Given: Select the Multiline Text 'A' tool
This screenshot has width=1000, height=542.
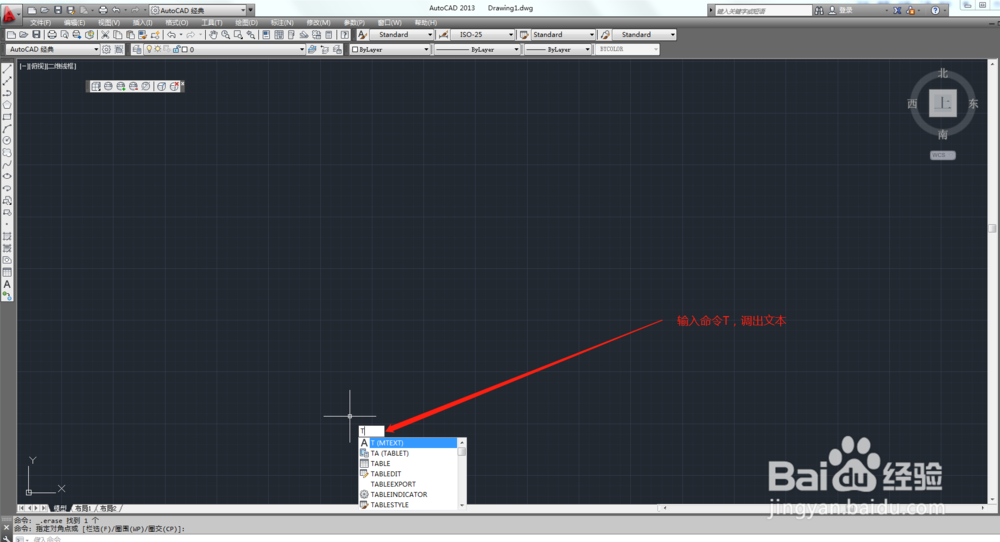Looking at the screenshot, I should coord(7,284).
